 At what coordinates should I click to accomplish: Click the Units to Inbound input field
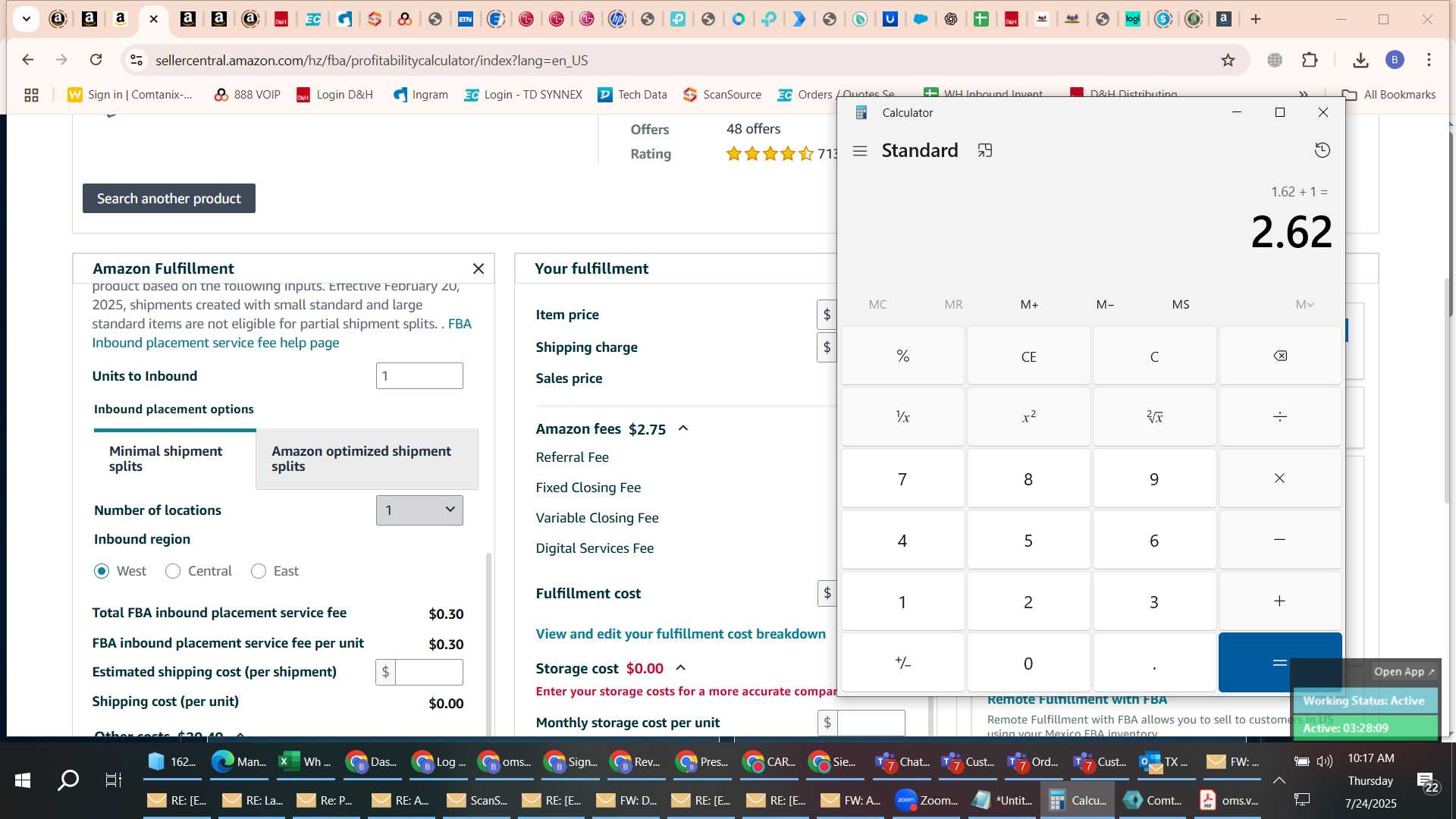tap(419, 376)
